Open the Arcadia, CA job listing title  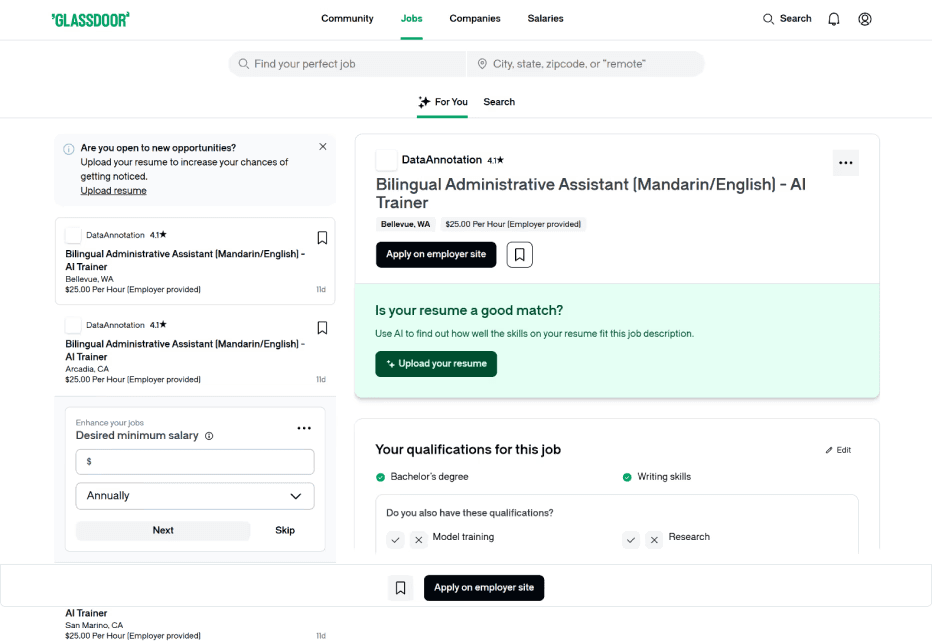pyautogui.click(x=185, y=350)
